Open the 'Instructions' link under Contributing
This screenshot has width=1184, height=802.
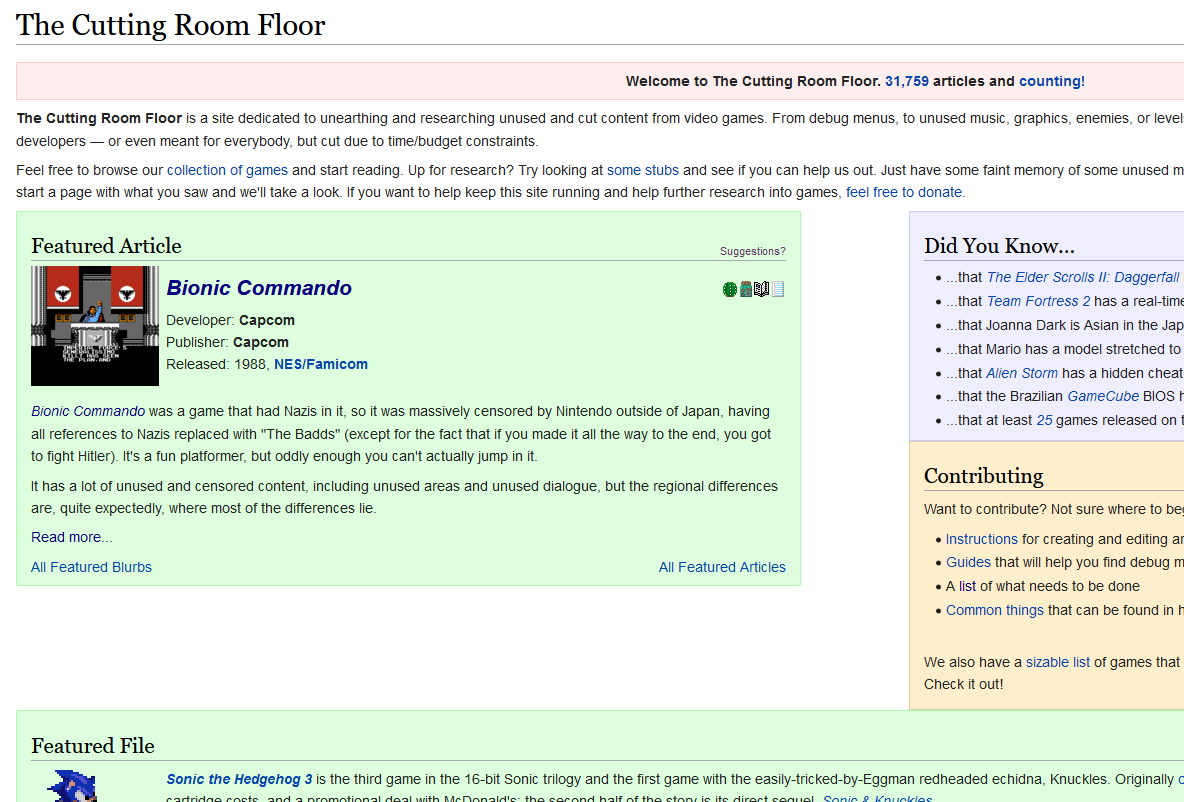click(982, 538)
